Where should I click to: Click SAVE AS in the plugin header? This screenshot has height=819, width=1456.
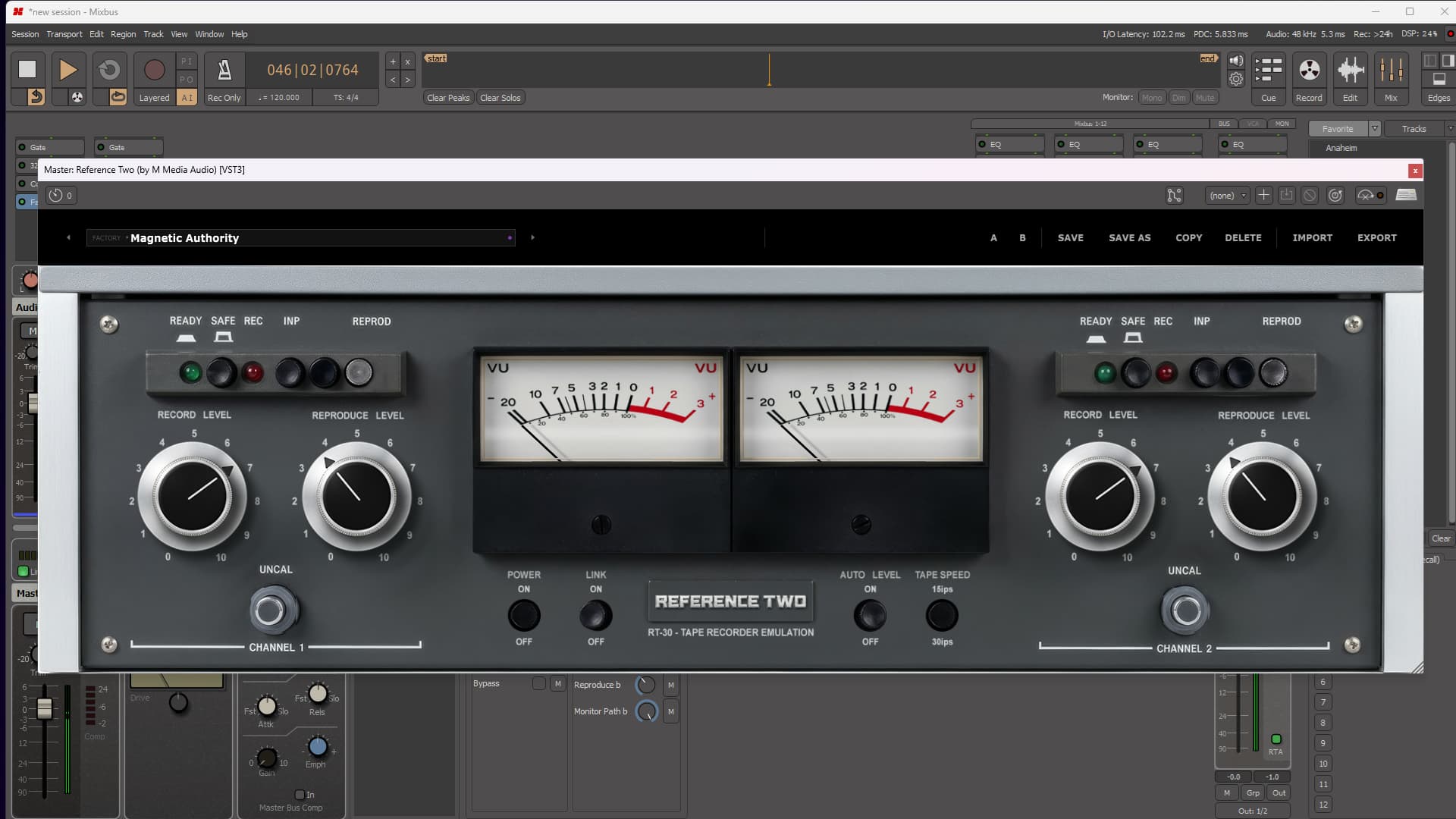pos(1129,238)
